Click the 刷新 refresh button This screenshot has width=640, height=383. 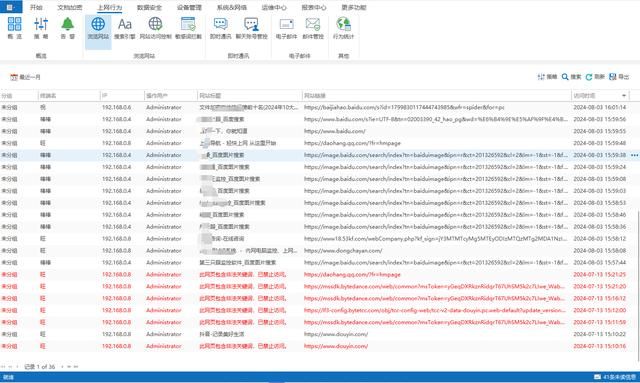click(x=595, y=77)
